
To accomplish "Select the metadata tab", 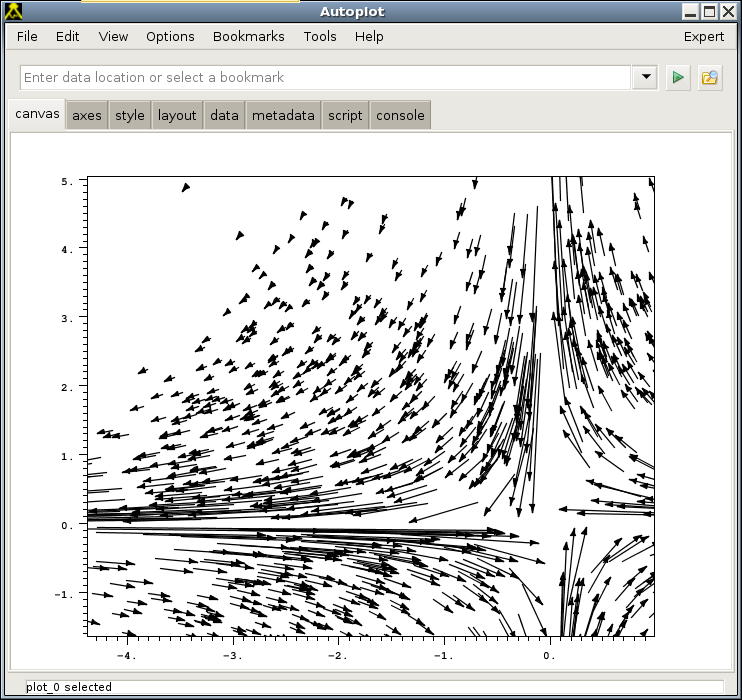I will [283, 115].
